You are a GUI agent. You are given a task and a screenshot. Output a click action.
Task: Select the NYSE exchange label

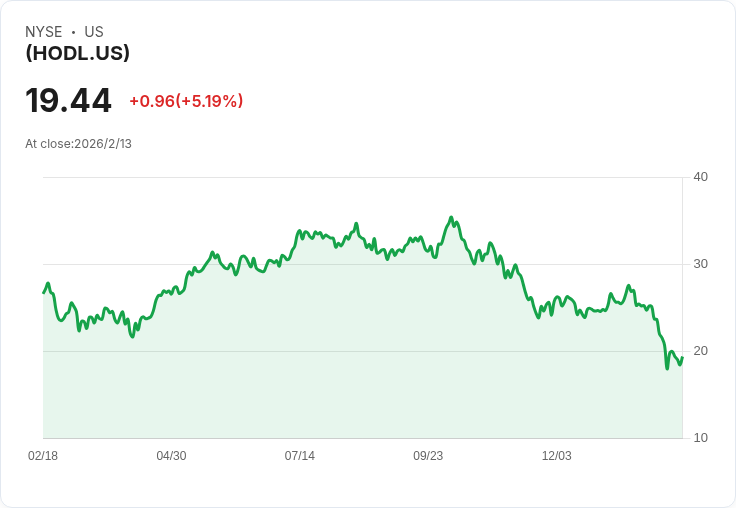click(x=44, y=32)
